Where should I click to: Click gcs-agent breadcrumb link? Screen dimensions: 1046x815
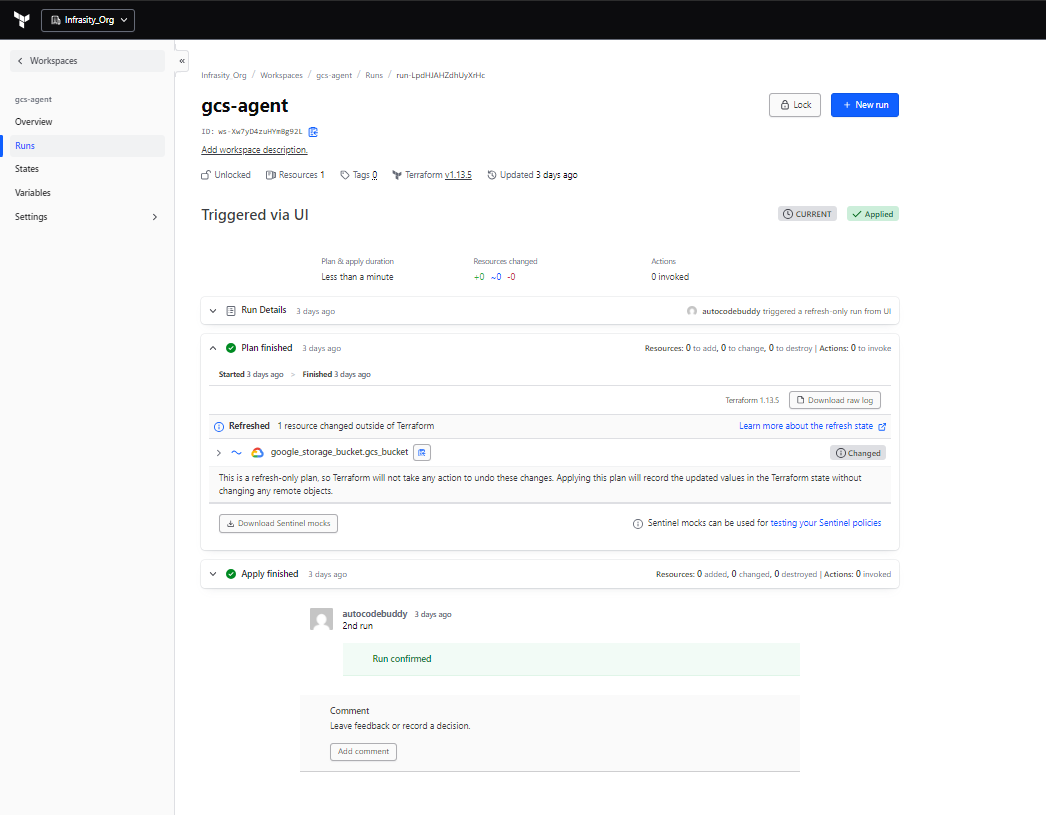pos(334,75)
